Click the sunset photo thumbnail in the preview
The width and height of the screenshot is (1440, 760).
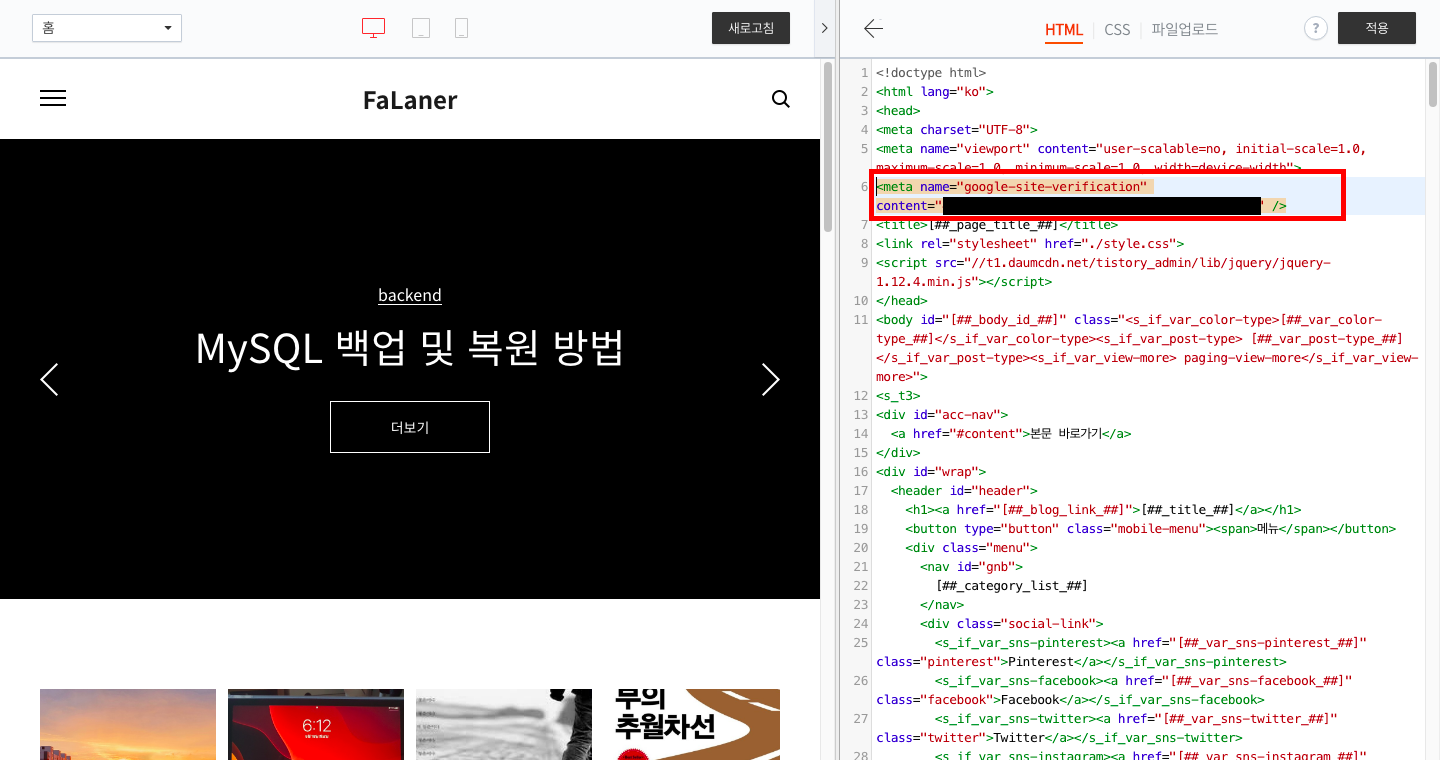coord(127,724)
